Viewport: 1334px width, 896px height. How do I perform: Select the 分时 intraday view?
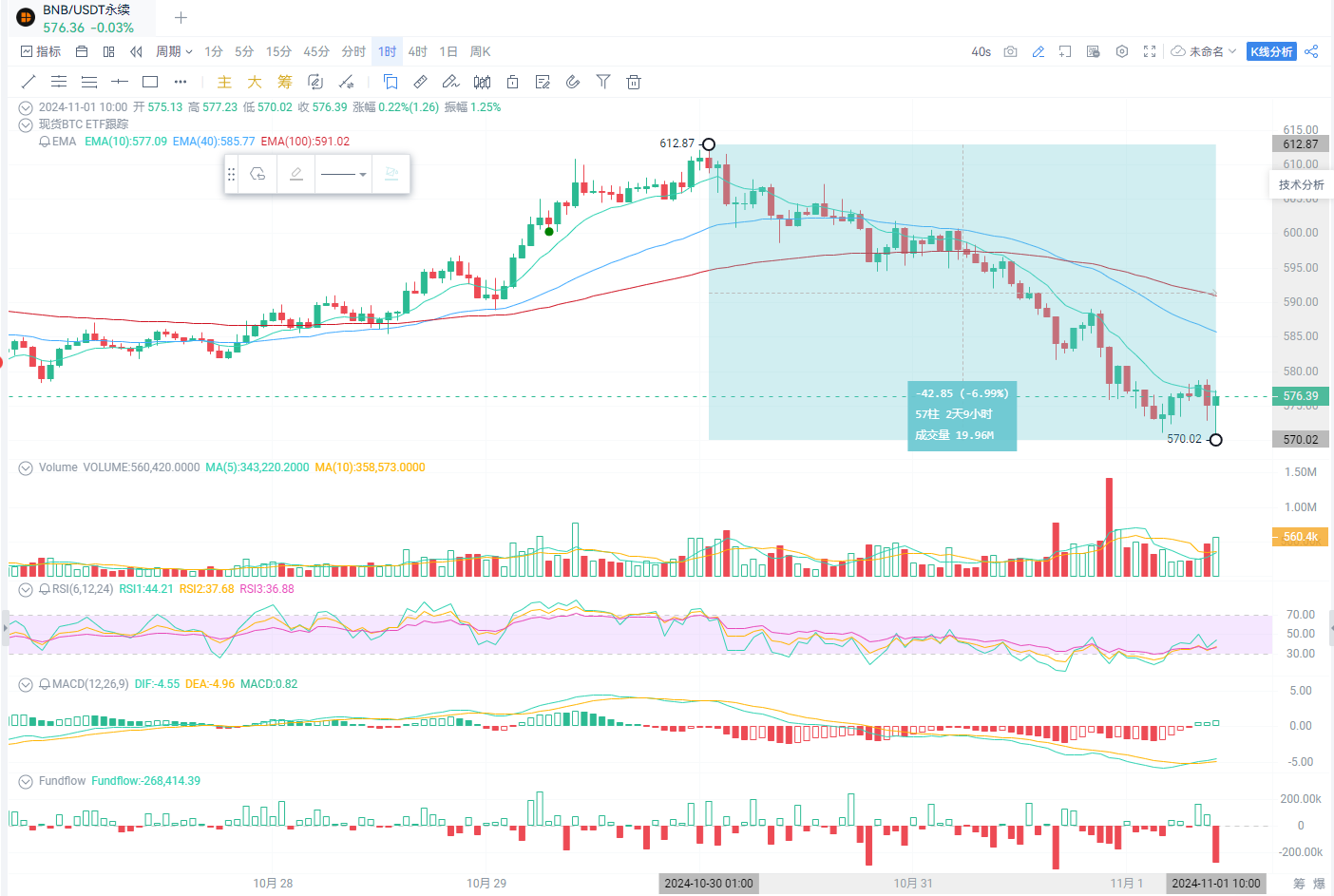click(353, 51)
